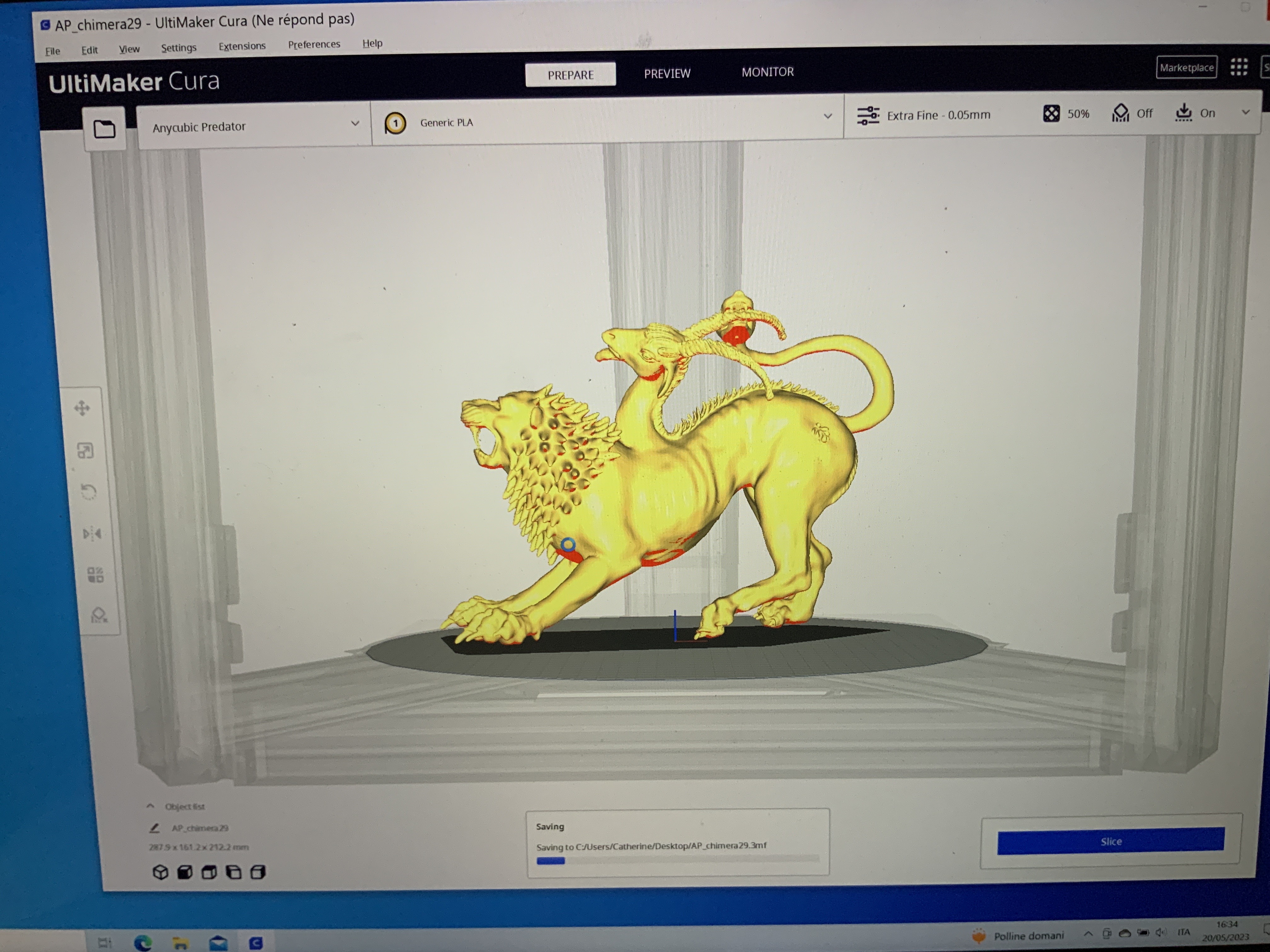The height and width of the screenshot is (952, 1270).
Task: Click the Cura icon in the taskbar
Action: (x=256, y=943)
